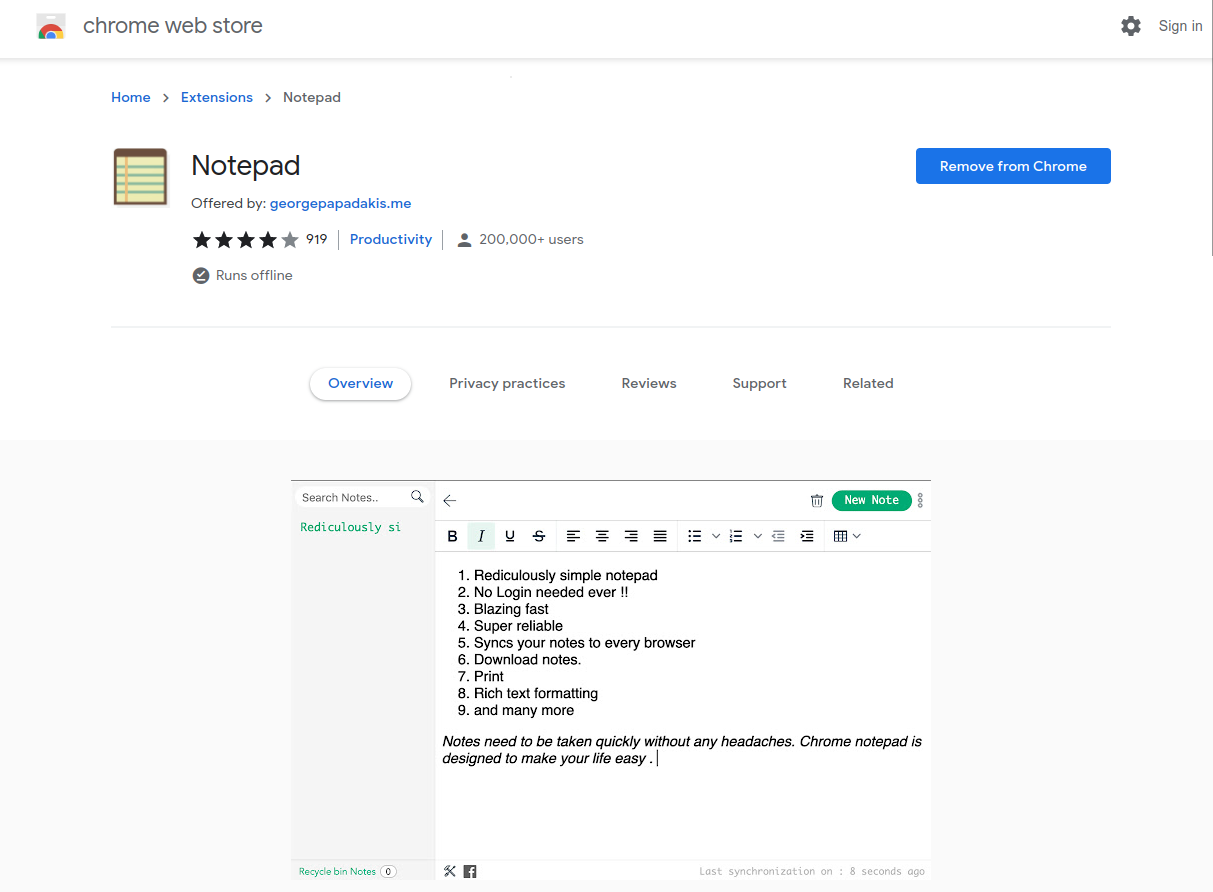The image size is (1213, 892).
Task: Click the New Note button
Action: (872, 500)
